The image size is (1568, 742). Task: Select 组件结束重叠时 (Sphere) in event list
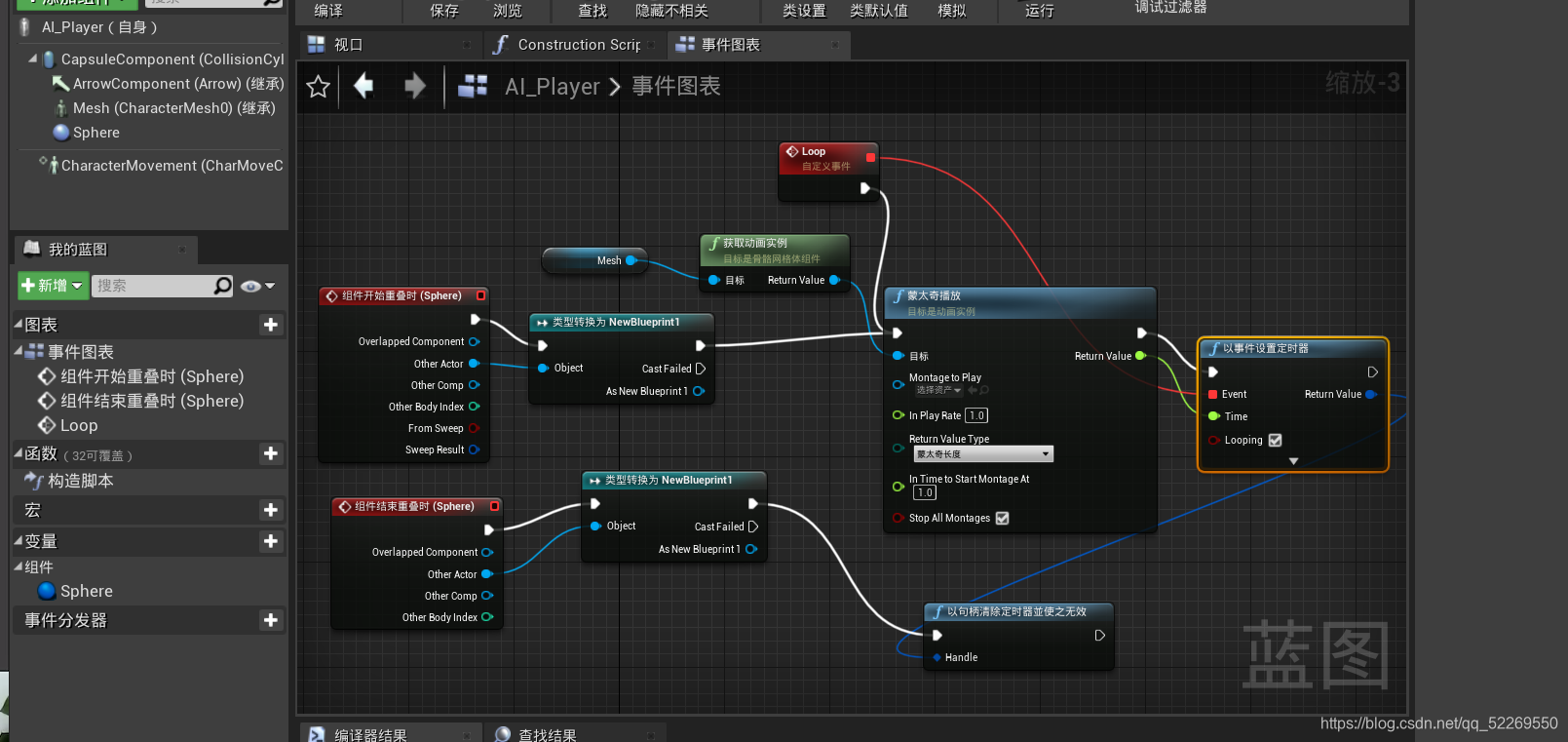[x=152, y=401]
